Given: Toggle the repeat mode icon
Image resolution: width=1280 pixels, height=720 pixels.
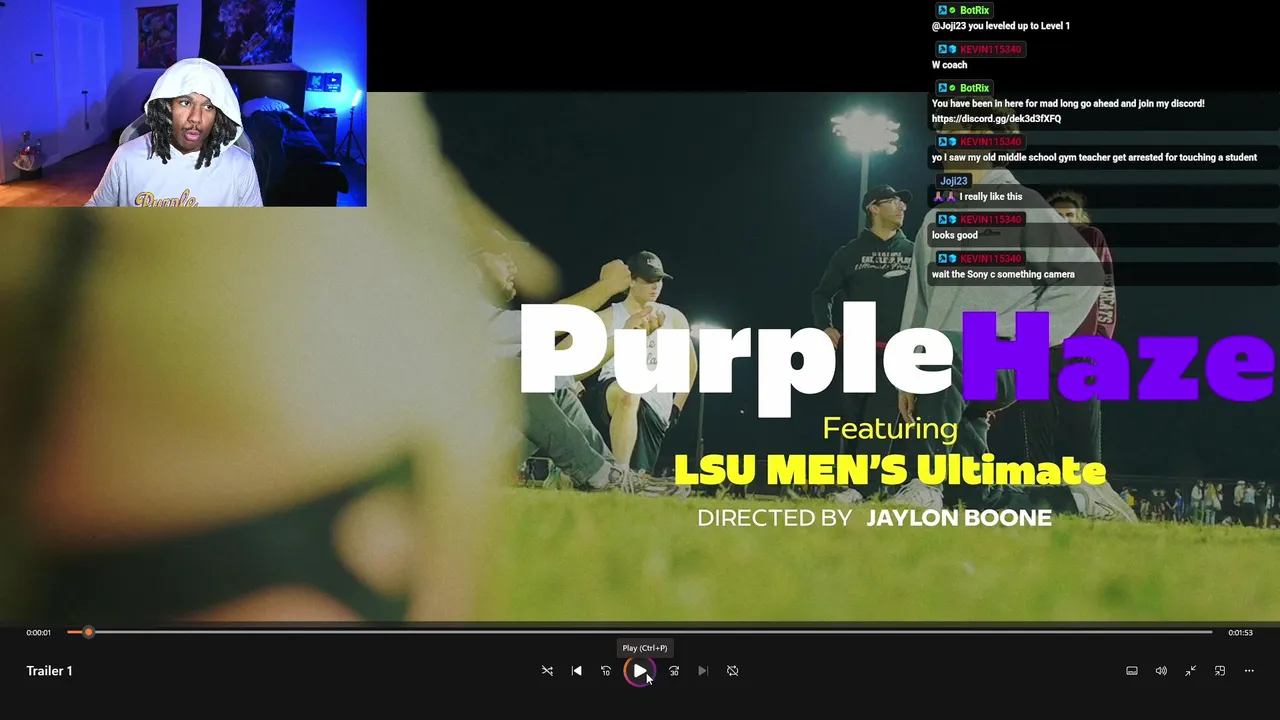Looking at the screenshot, I should [x=732, y=671].
